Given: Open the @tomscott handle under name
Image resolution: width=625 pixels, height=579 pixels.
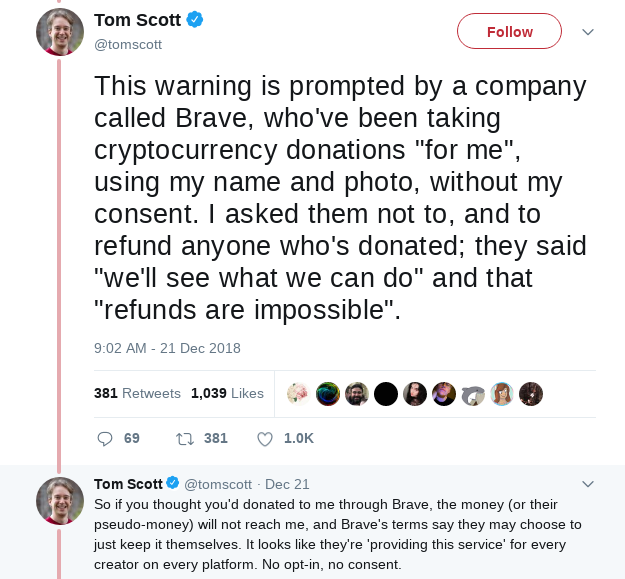Looking at the screenshot, I should point(128,45).
